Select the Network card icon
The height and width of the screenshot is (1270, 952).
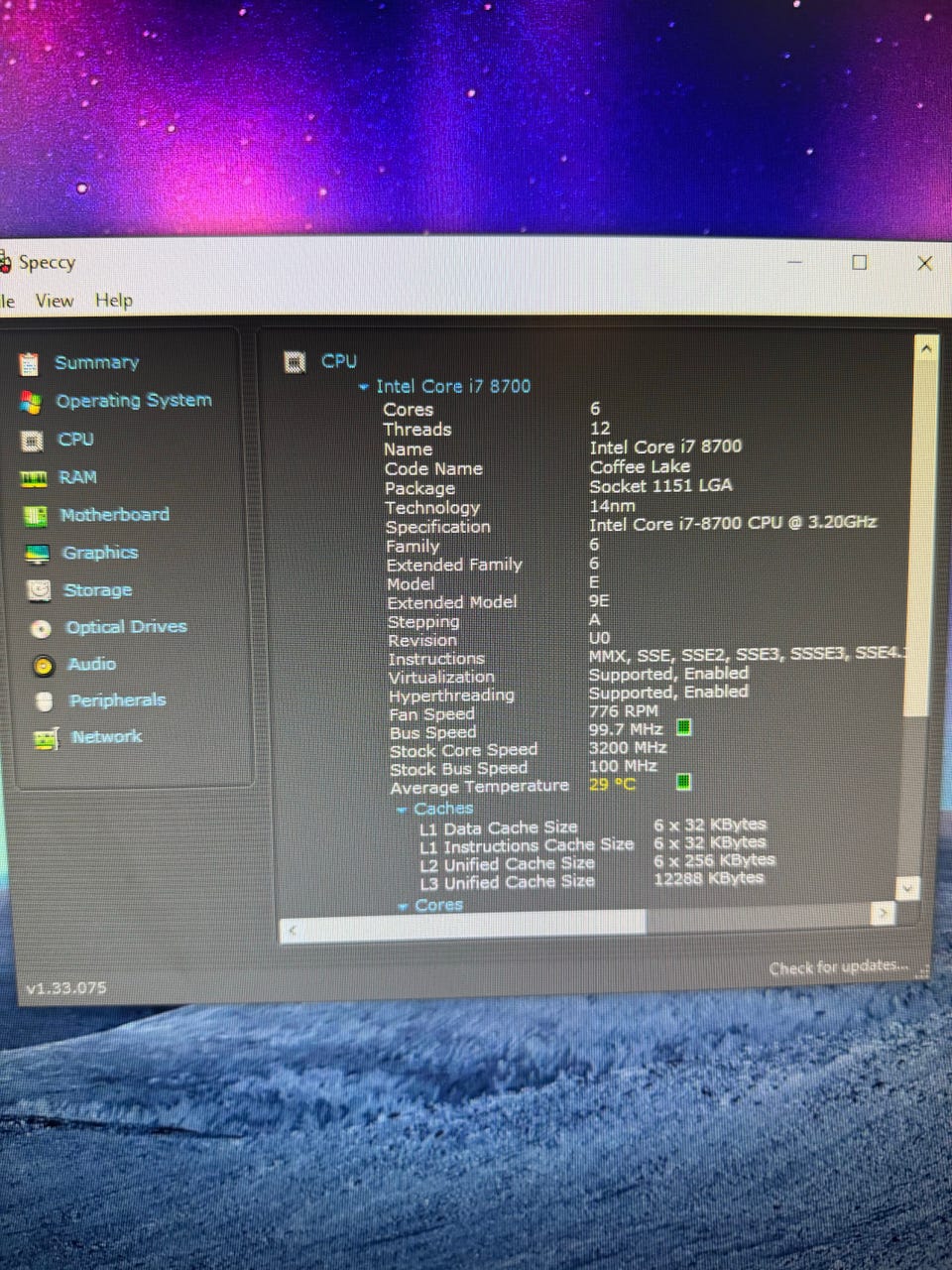point(46,738)
